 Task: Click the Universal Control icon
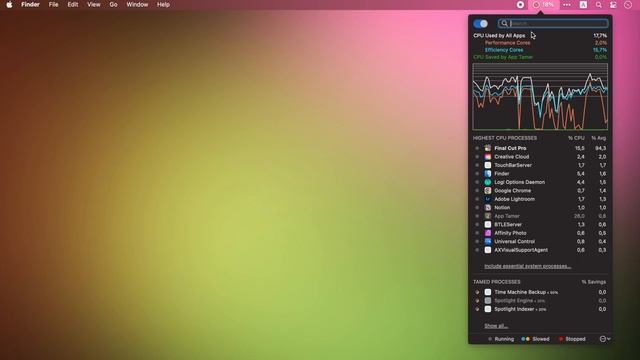(488, 241)
